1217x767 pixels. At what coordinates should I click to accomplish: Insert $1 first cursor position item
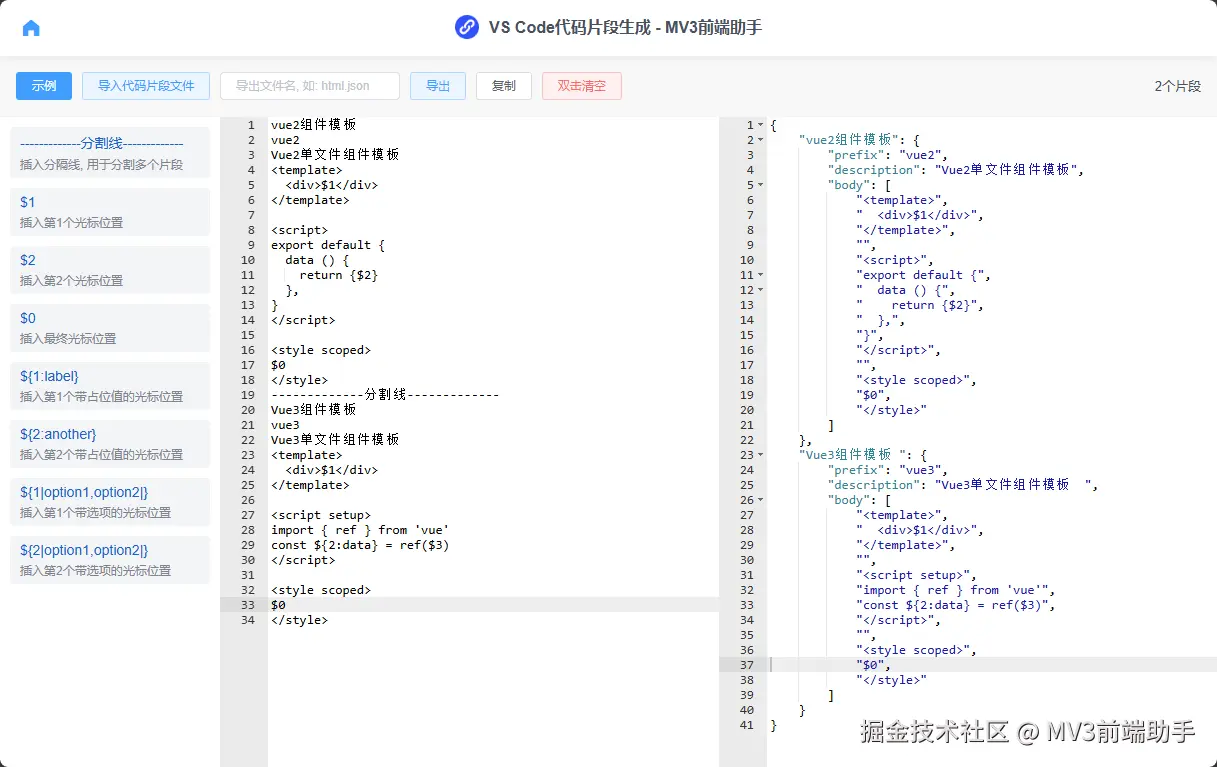[110, 211]
